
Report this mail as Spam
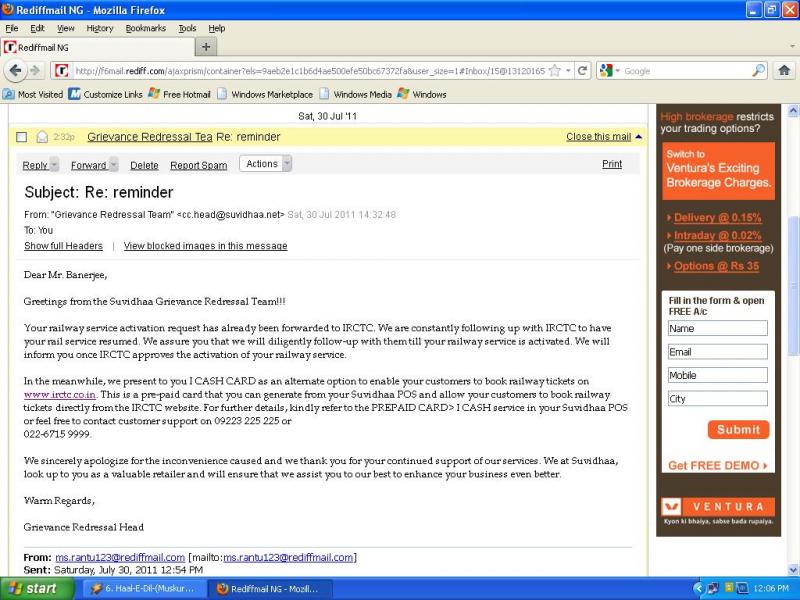point(198,165)
